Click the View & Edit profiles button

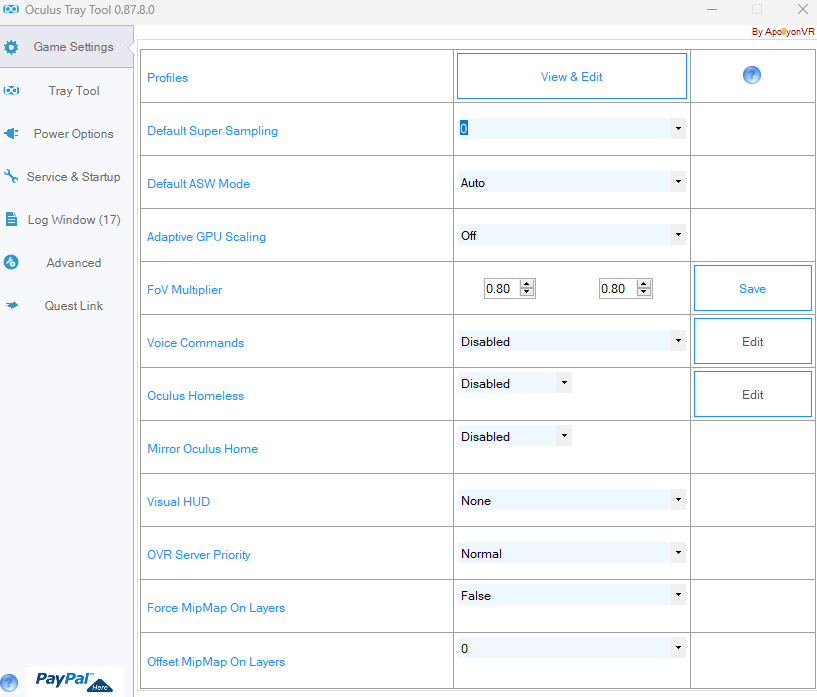click(572, 76)
